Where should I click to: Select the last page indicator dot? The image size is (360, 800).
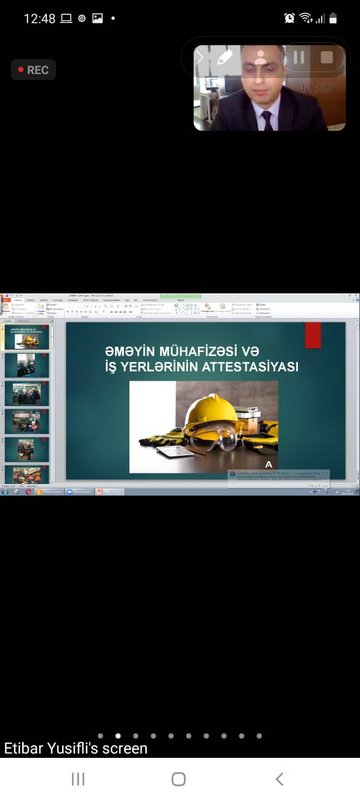point(259,736)
